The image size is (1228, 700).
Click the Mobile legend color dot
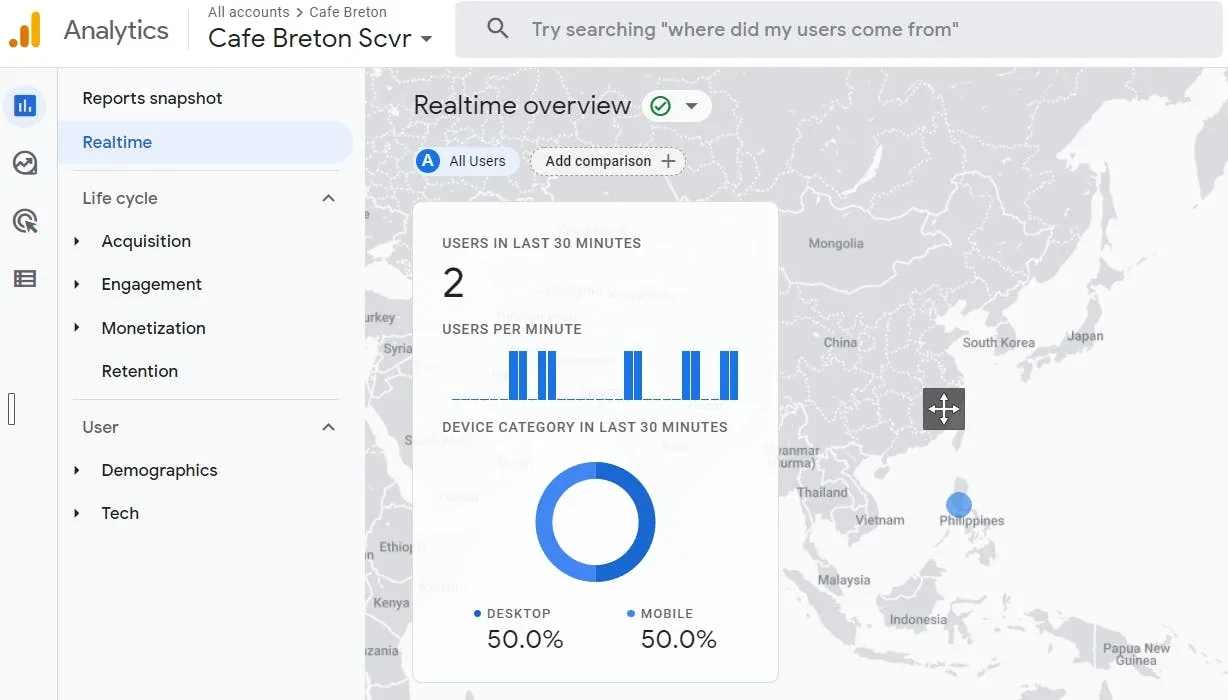click(x=631, y=614)
